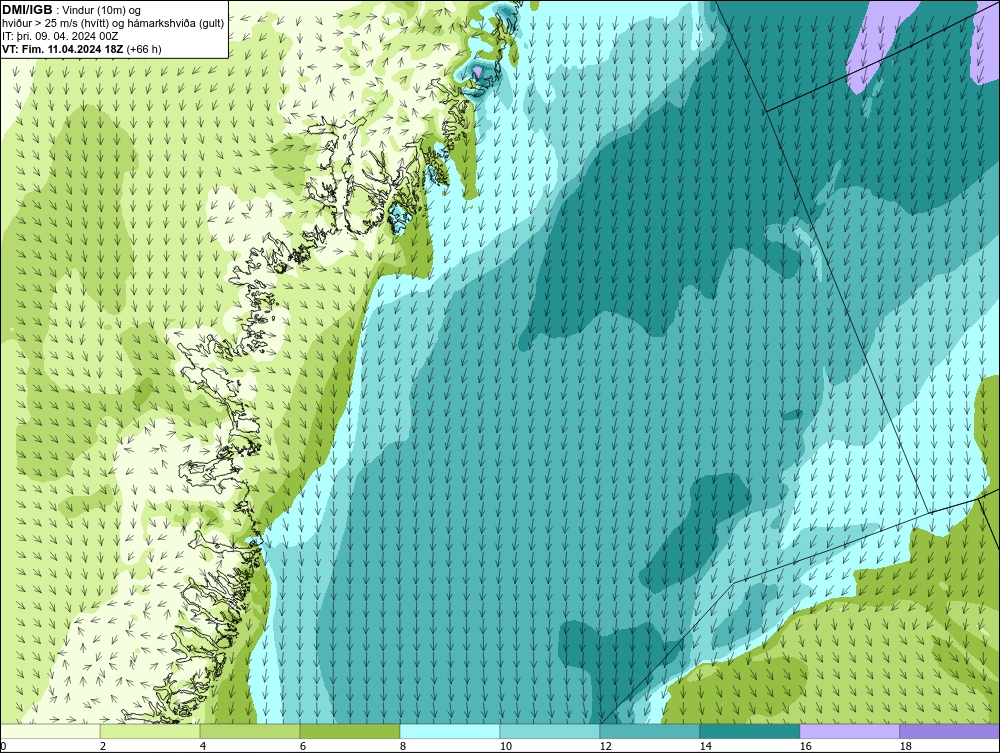
Task: Click the legend scale label '10'
Action: [x=505, y=746]
